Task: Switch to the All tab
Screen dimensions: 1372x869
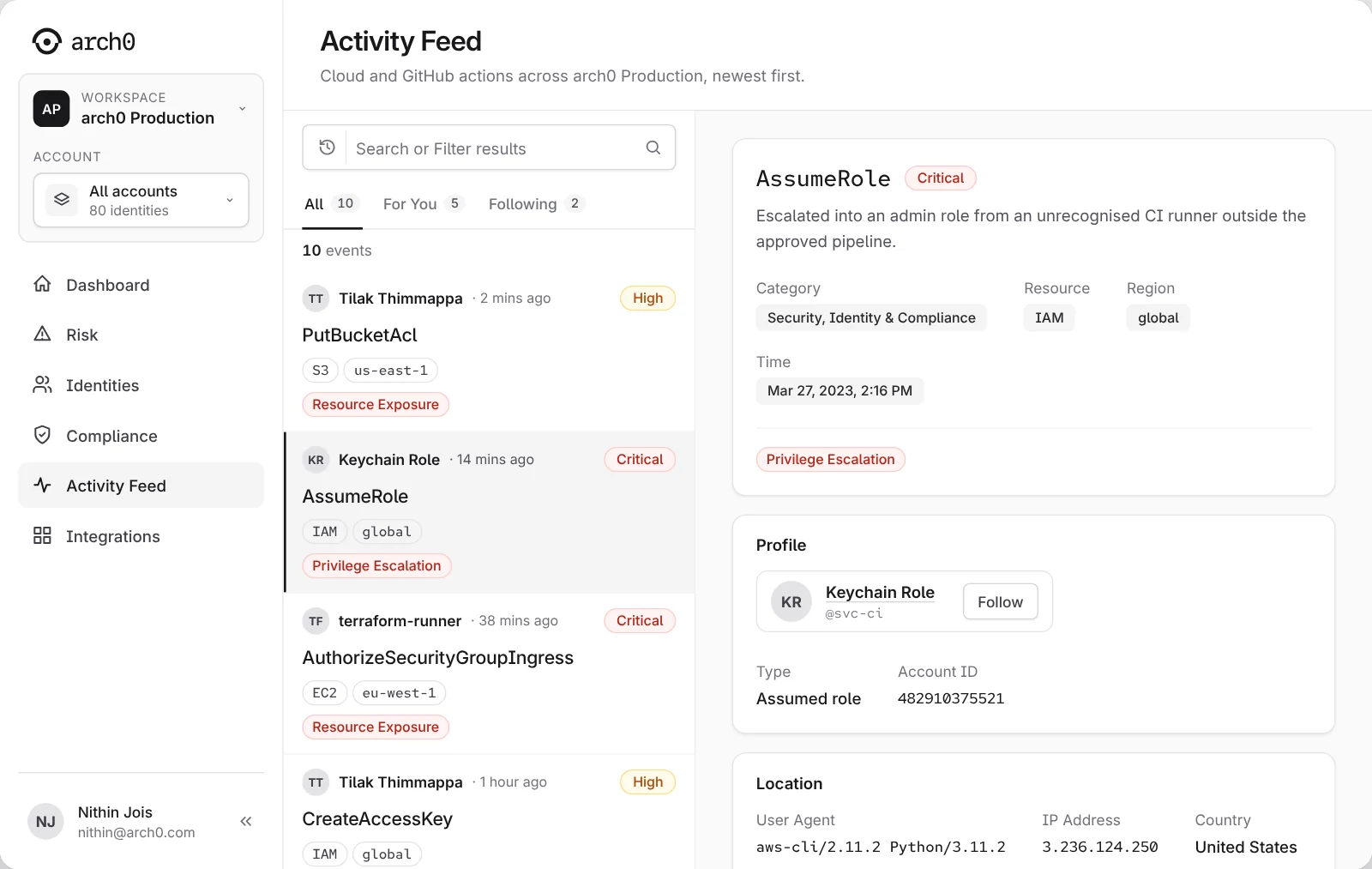Action: click(331, 204)
